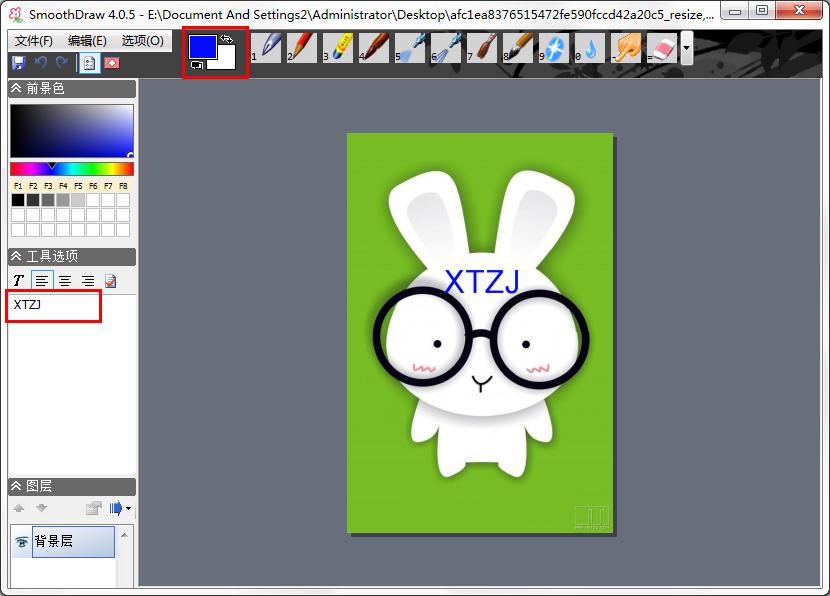The height and width of the screenshot is (596, 830).
Task: Click the blue layer arrow button
Action: pyautogui.click(x=116, y=509)
